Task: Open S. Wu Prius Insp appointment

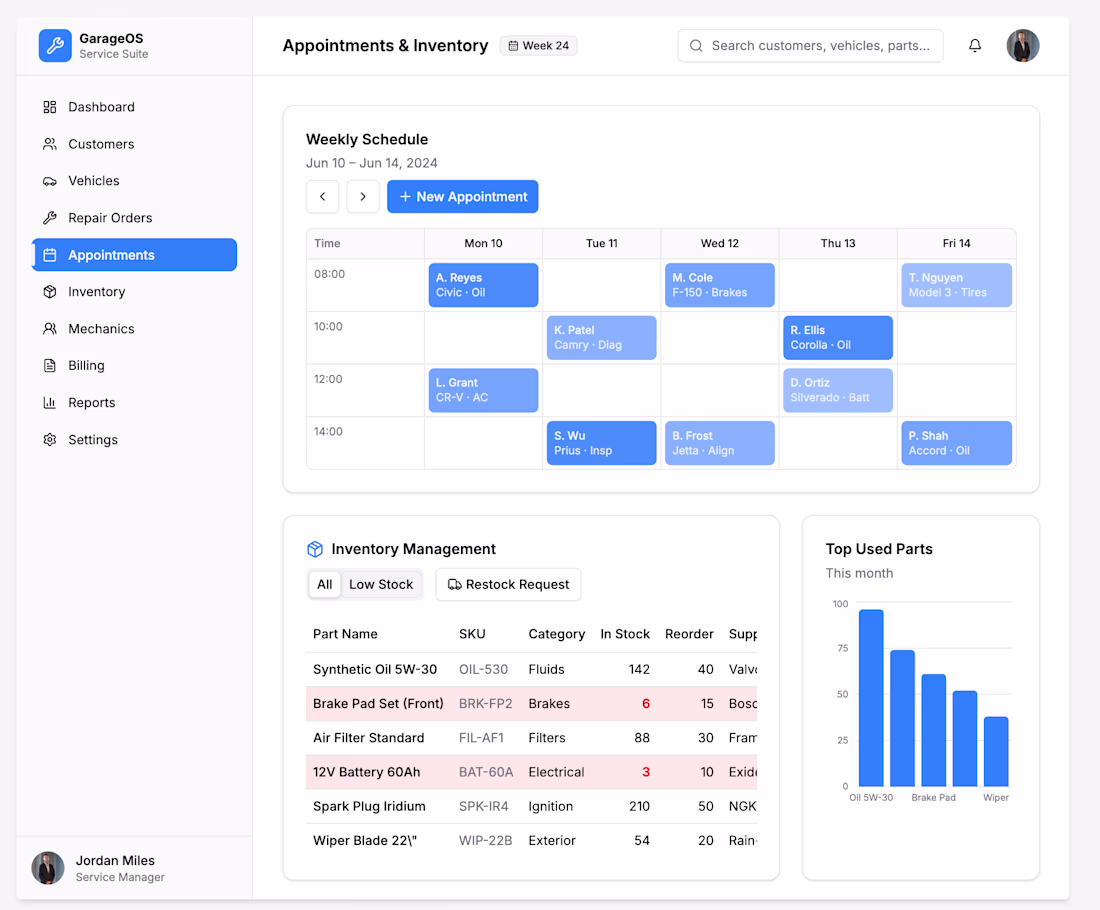Action: (602, 443)
